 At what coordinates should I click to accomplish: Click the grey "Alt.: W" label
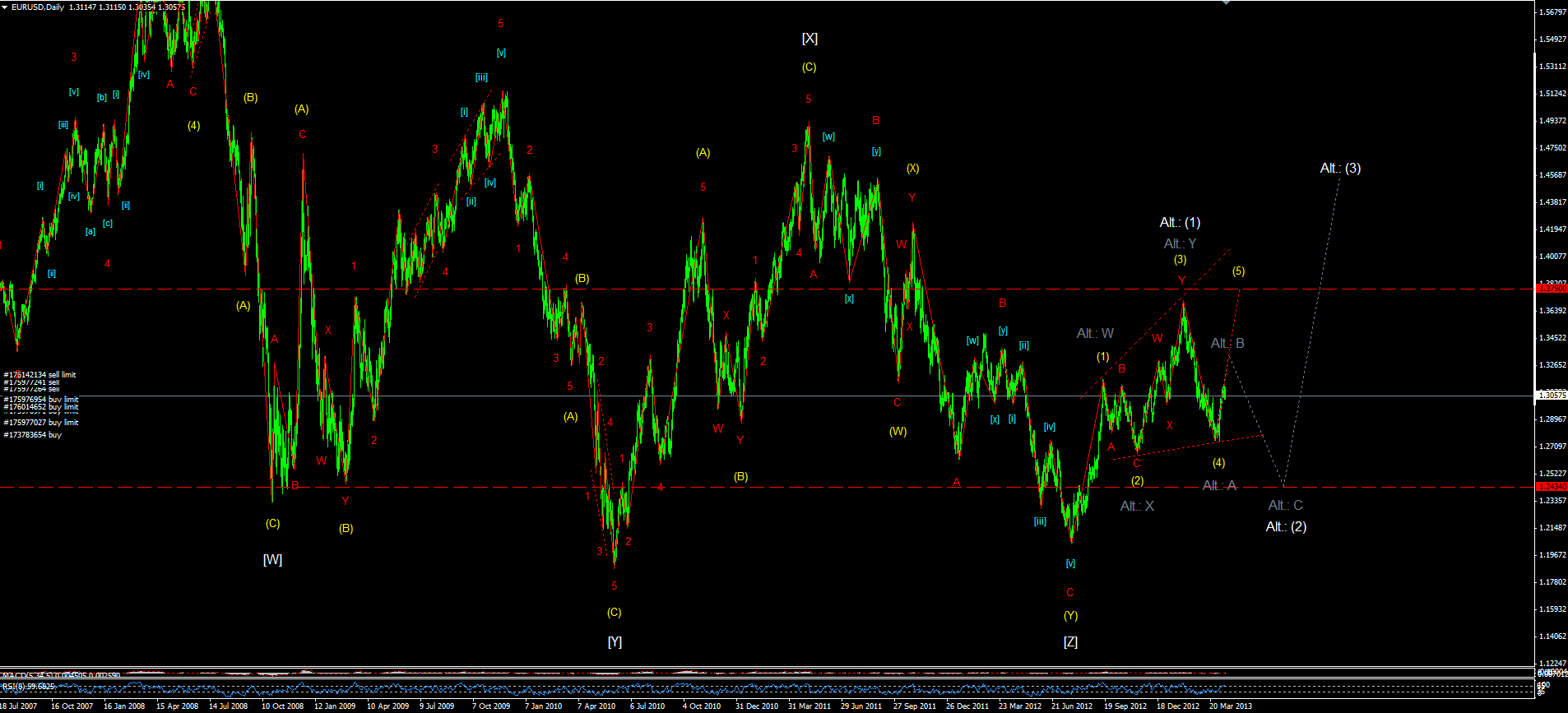pyautogui.click(x=1095, y=334)
